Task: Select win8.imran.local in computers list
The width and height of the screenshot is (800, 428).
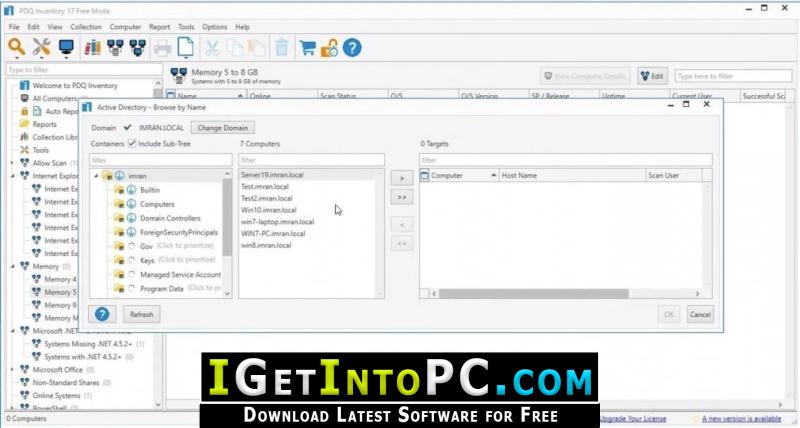Action: [x=266, y=245]
